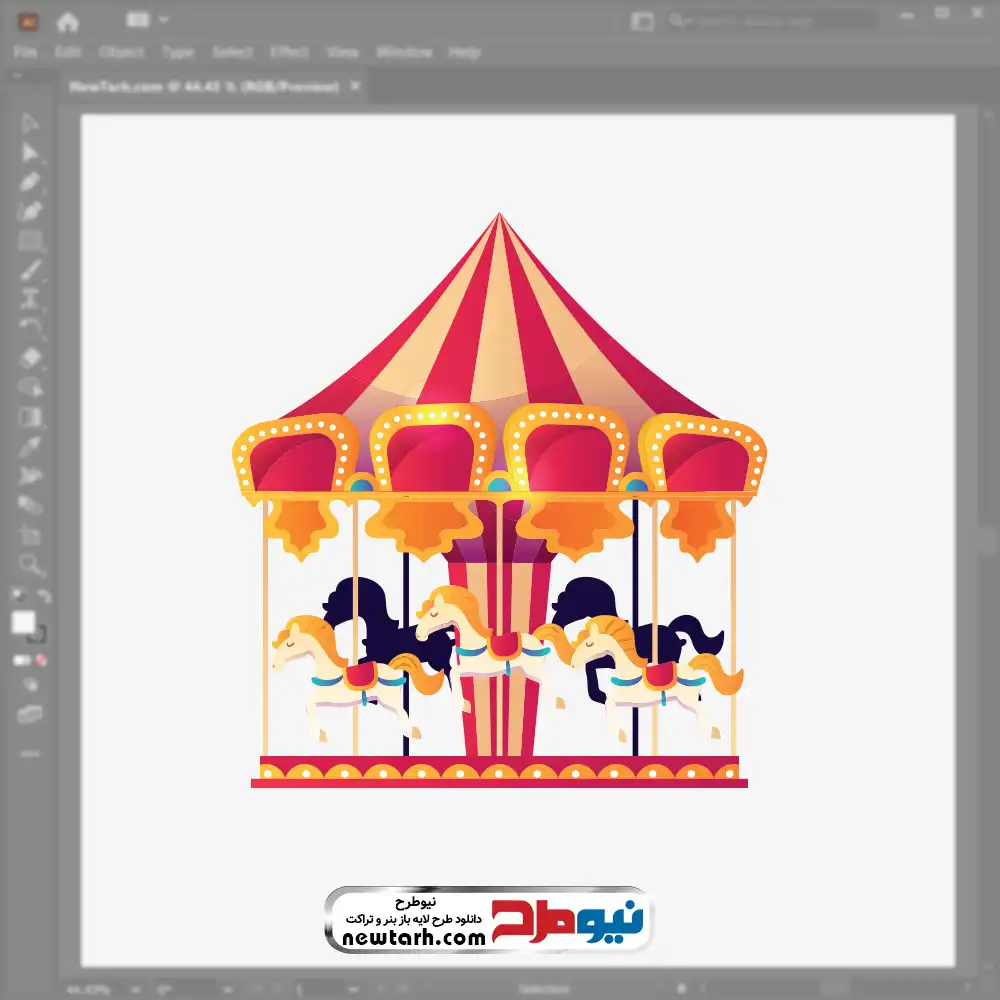1000x1000 pixels.
Task: Pick the Pen tool
Action: [30, 182]
